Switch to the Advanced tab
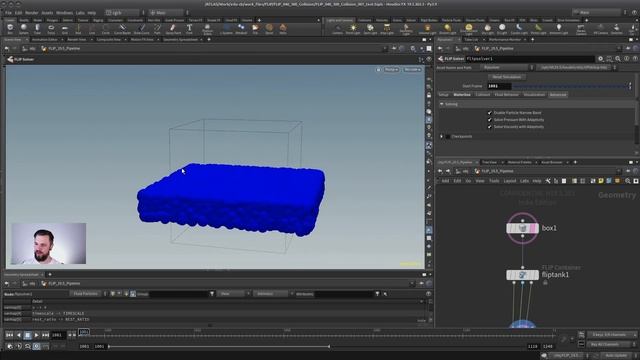Screen dimensions: 640x360 558,95
